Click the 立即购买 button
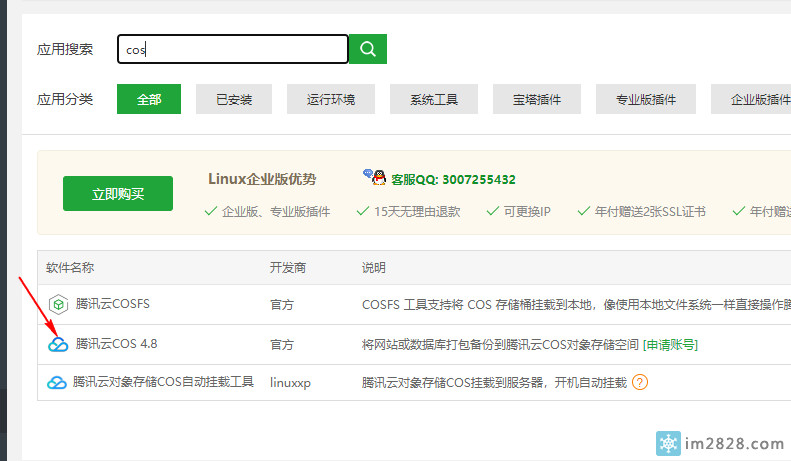Viewport: 791px width, 461px height. point(118,194)
